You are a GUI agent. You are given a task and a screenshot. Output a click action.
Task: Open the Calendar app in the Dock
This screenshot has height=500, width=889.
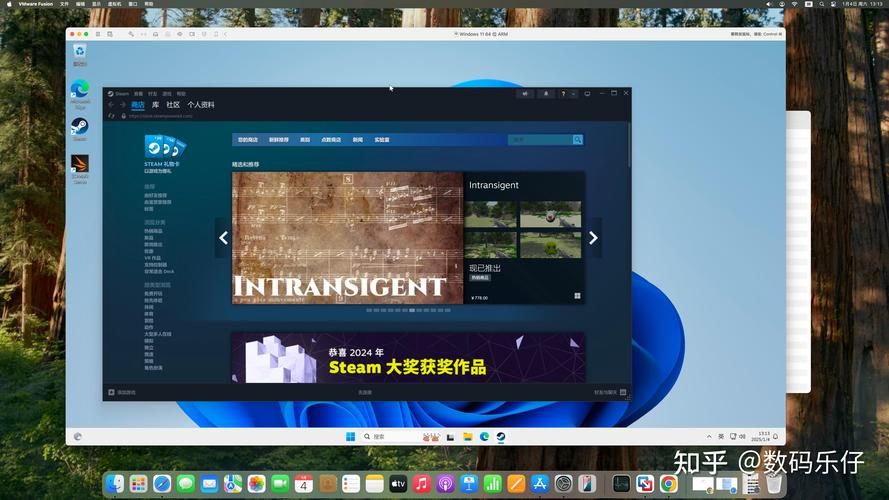point(303,484)
